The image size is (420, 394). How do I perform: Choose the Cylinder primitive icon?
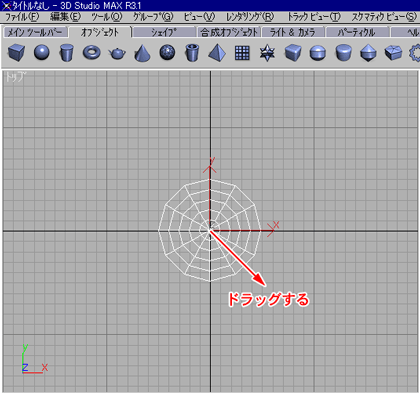point(66,53)
